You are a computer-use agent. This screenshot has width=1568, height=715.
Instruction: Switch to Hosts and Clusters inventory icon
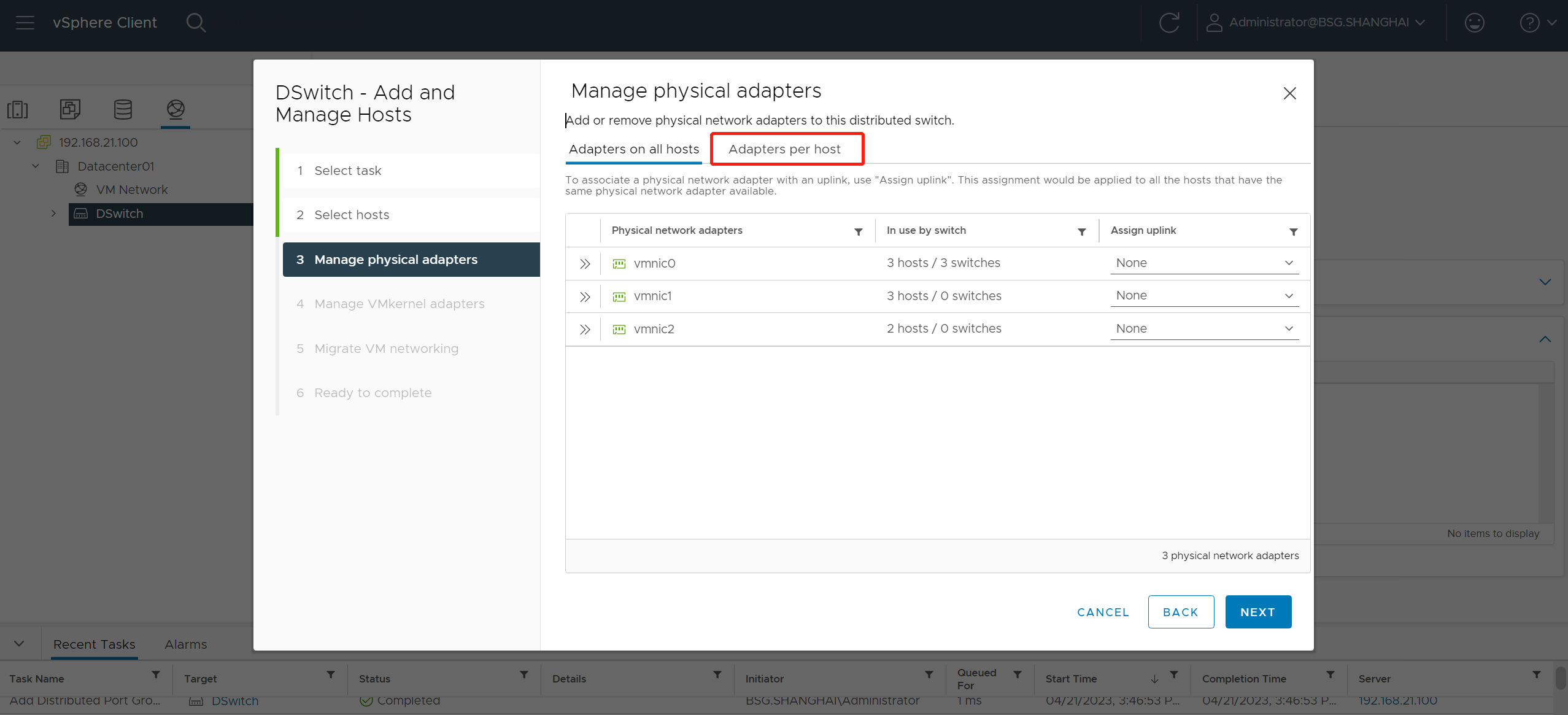point(18,110)
